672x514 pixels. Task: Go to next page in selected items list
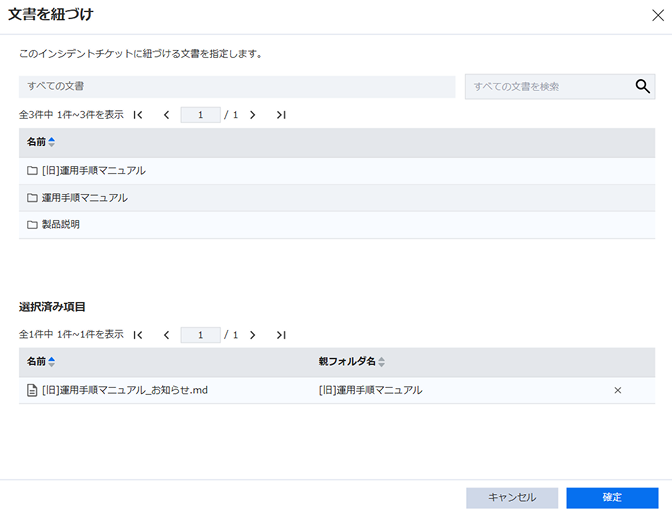252,335
